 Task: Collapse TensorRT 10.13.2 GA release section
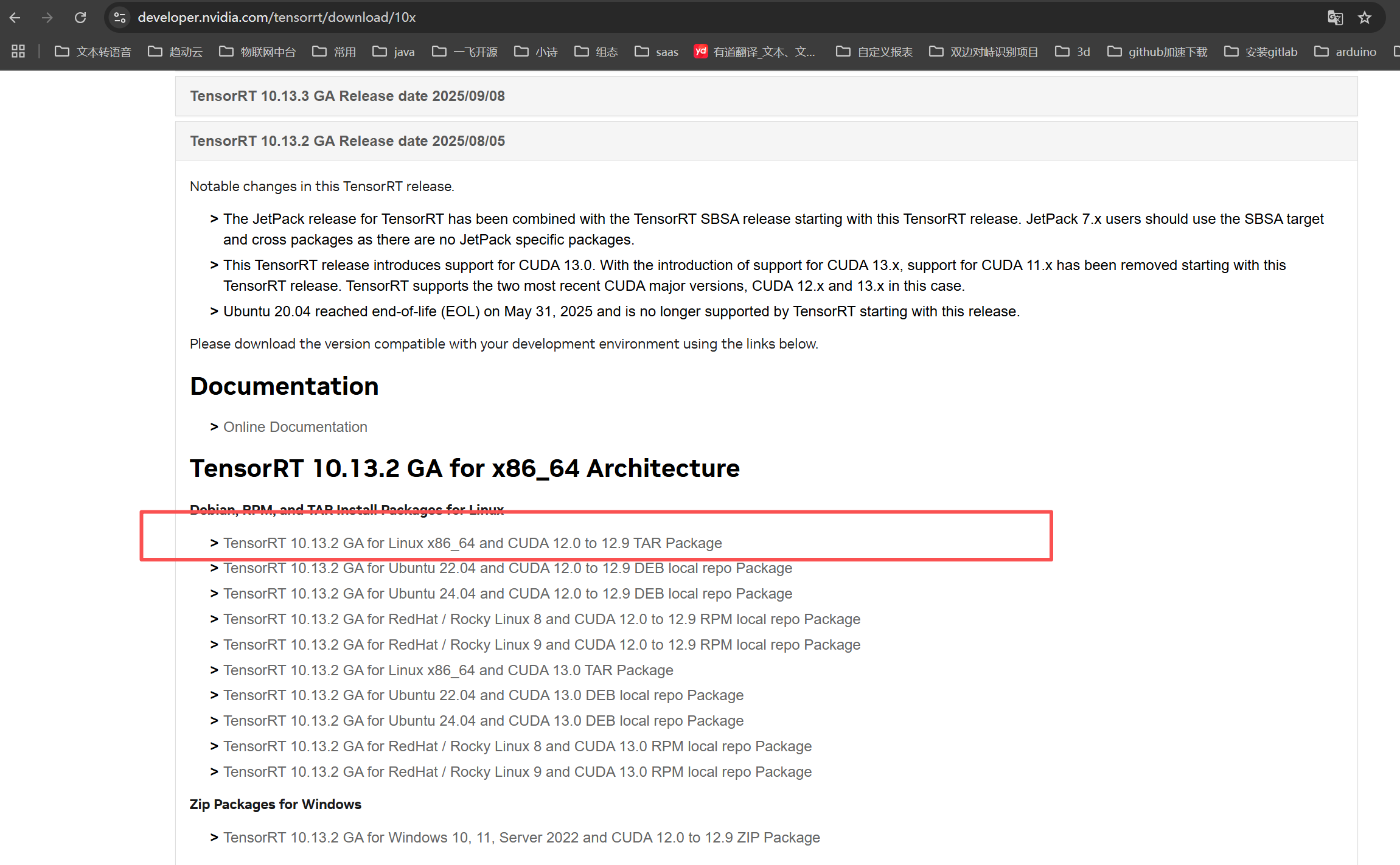pyautogui.click(x=347, y=141)
